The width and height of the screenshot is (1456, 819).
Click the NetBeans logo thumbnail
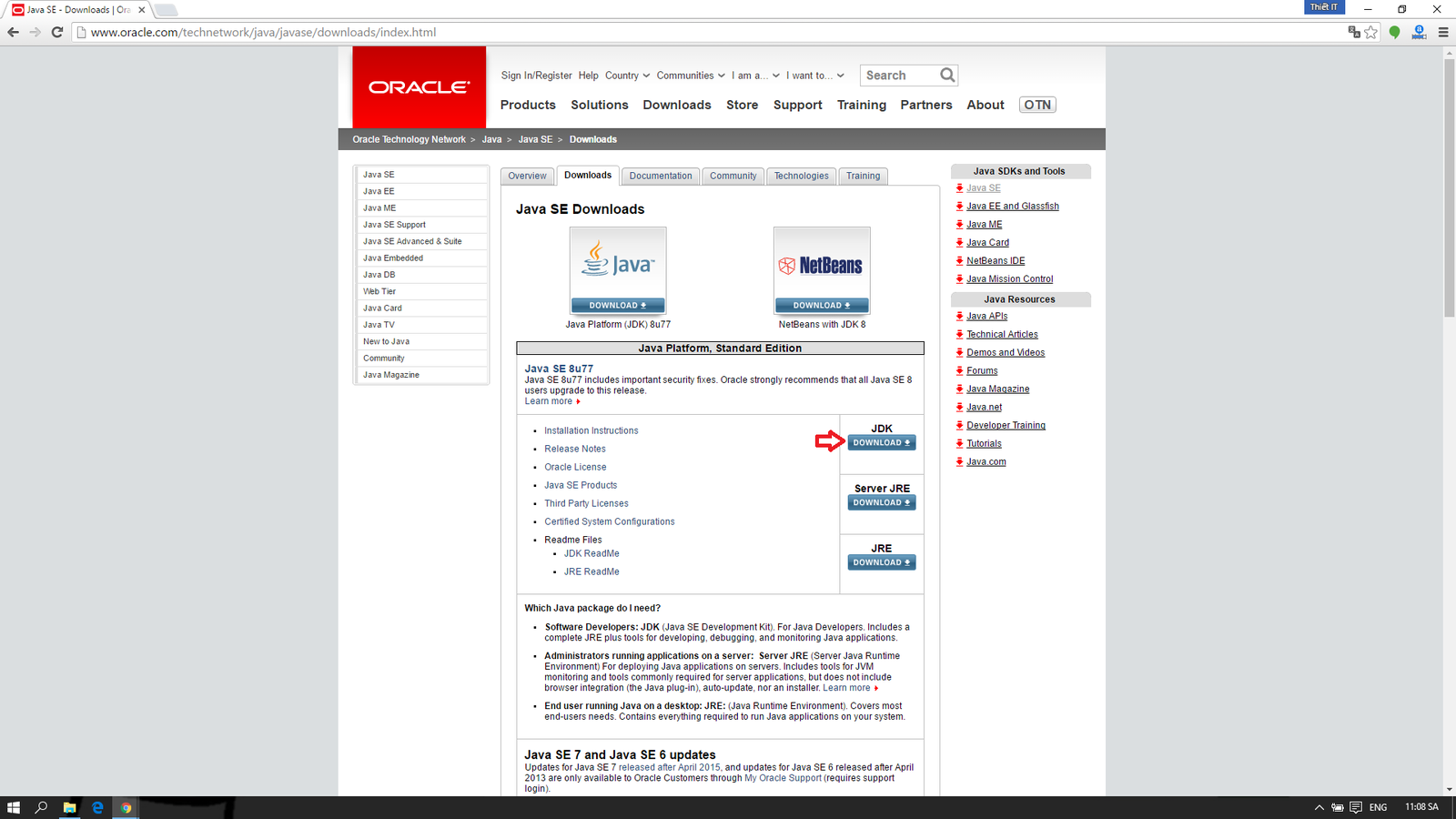click(x=822, y=262)
